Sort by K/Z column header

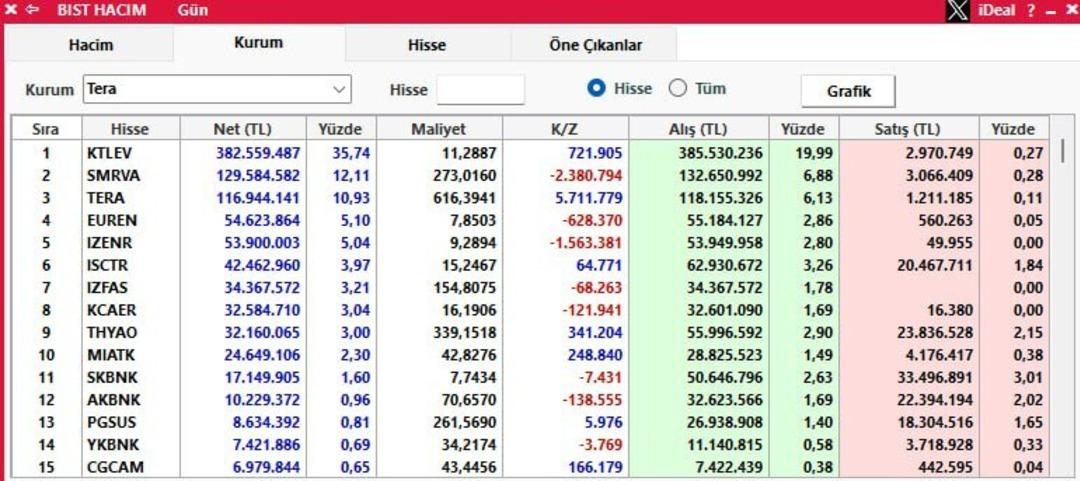point(565,129)
